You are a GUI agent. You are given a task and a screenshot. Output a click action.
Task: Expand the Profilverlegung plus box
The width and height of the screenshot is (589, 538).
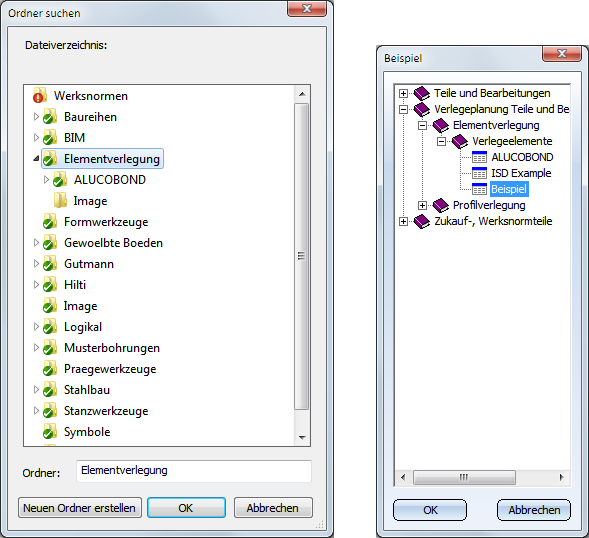click(x=423, y=205)
